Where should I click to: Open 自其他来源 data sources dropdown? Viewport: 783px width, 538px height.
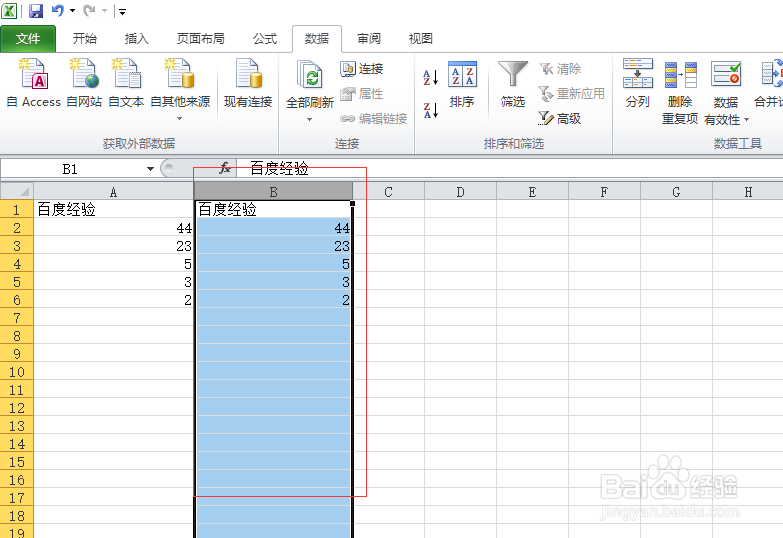click(180, 90)
